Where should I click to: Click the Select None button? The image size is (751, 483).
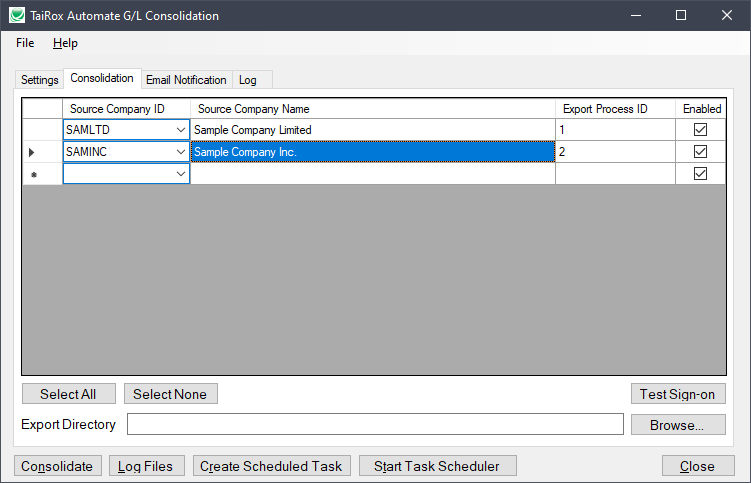click(171, 394)
